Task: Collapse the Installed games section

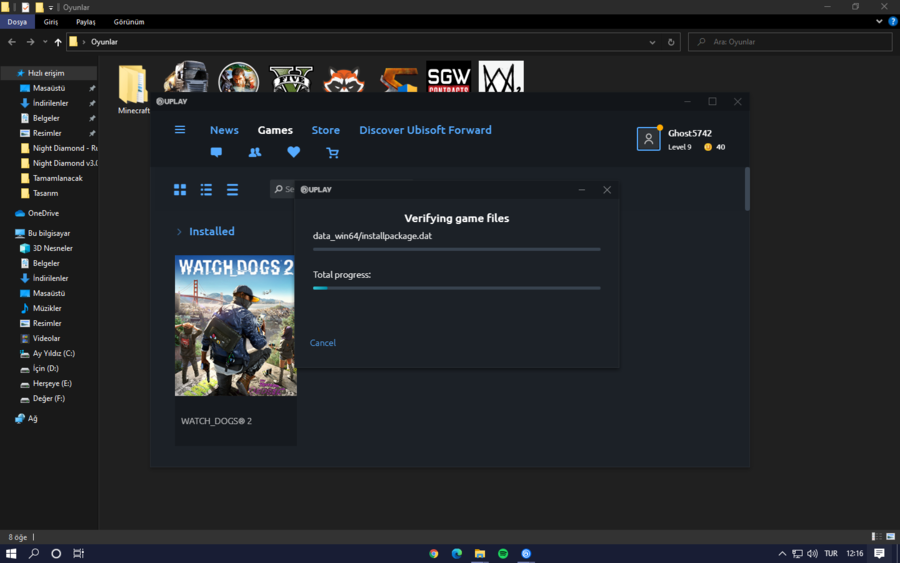Action: pos(180,232)
